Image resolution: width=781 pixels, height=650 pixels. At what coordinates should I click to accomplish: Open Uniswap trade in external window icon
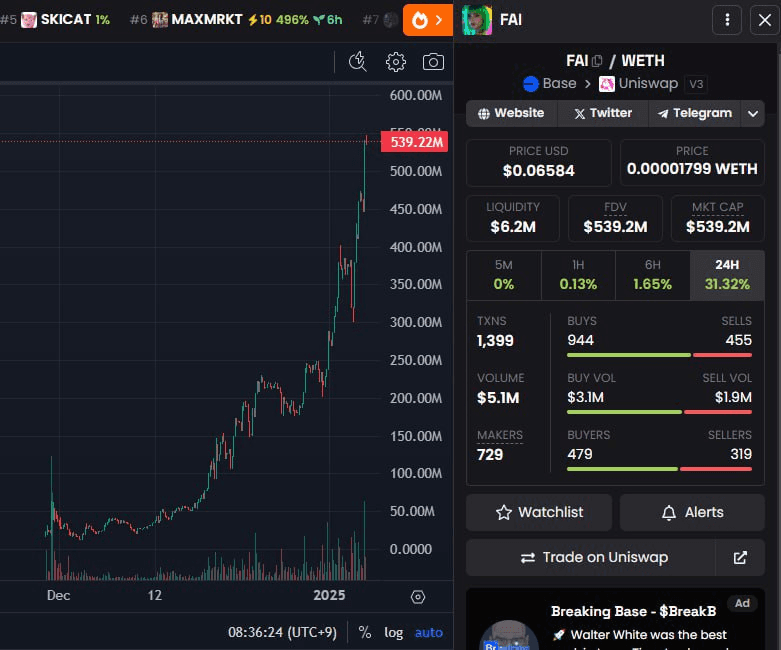tap(740, 557)
